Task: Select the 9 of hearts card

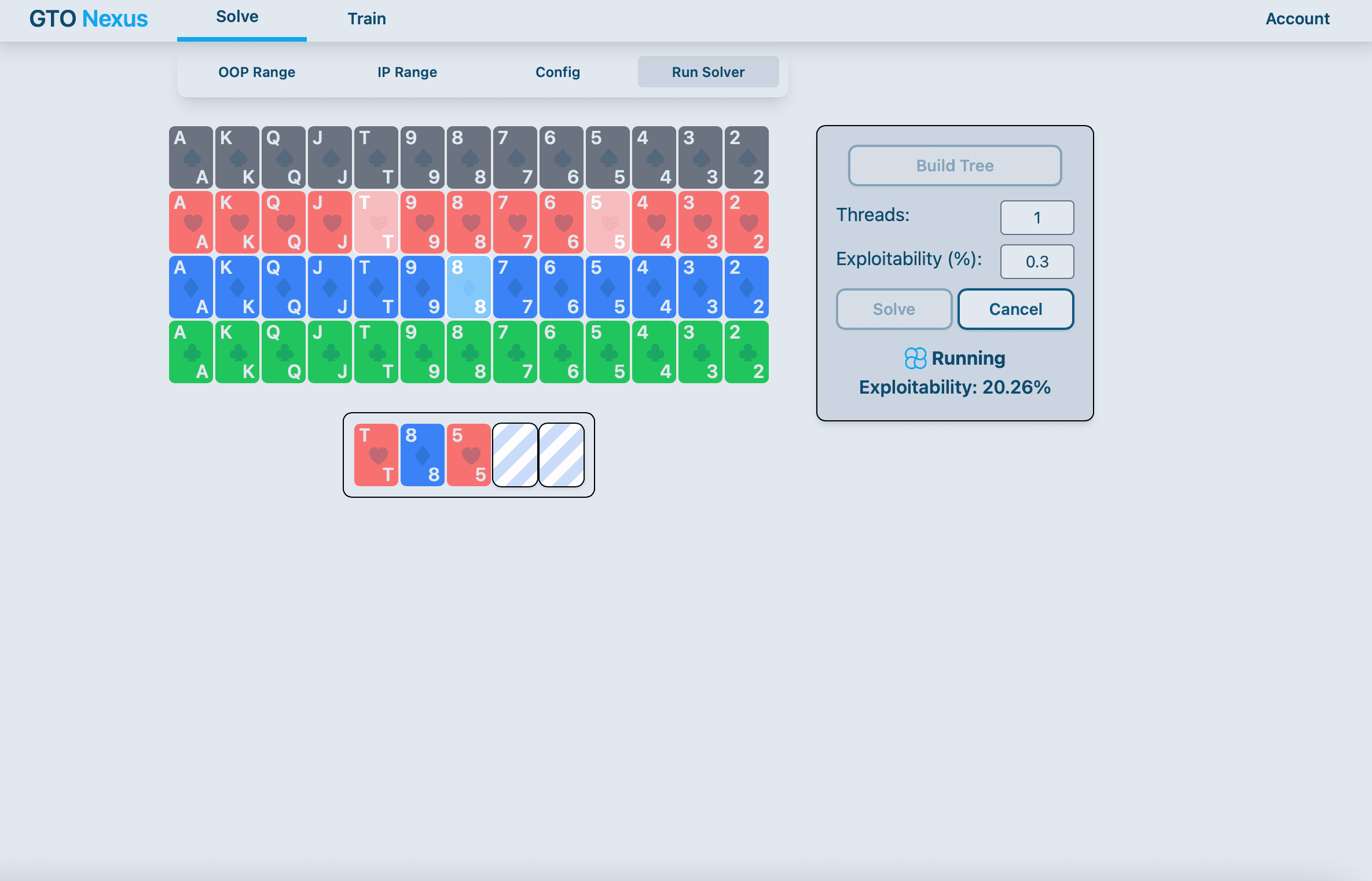Action: (423, 222)
